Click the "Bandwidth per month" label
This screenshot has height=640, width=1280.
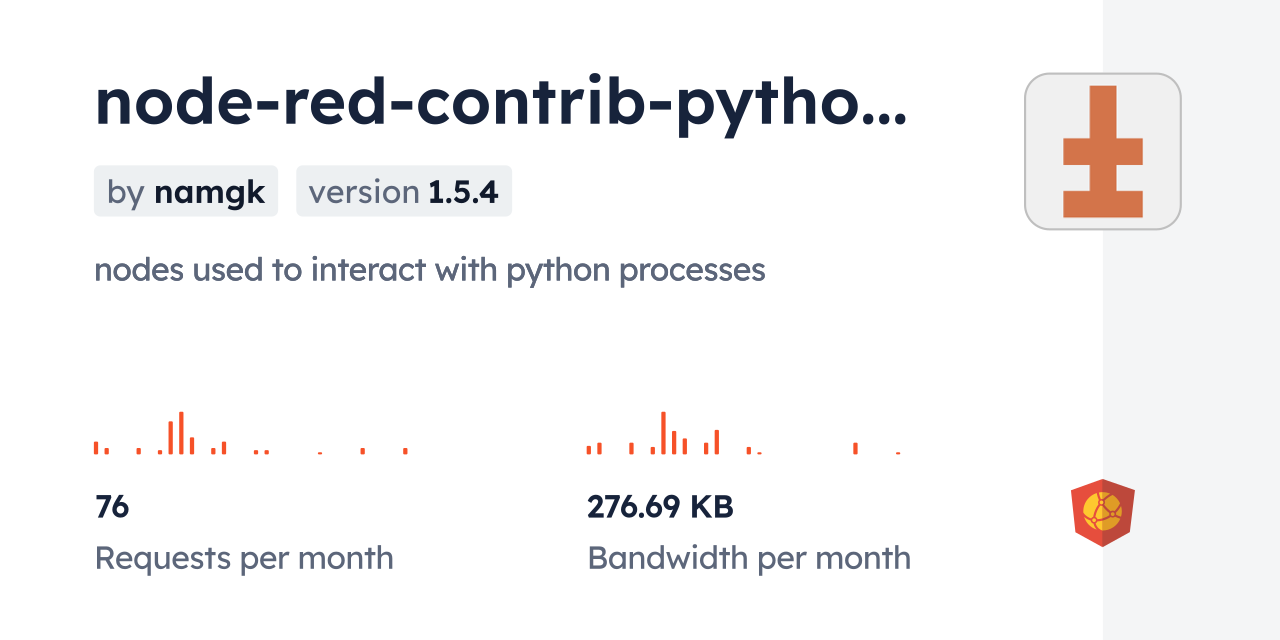[748, 558]
